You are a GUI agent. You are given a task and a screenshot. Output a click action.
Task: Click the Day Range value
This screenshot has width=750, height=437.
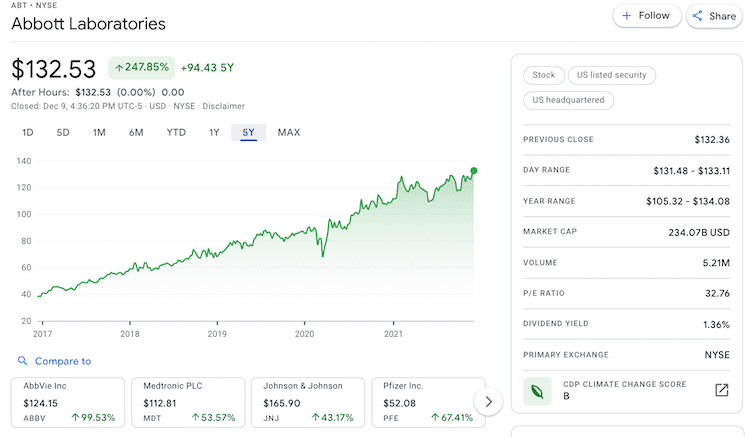(692, 171)
